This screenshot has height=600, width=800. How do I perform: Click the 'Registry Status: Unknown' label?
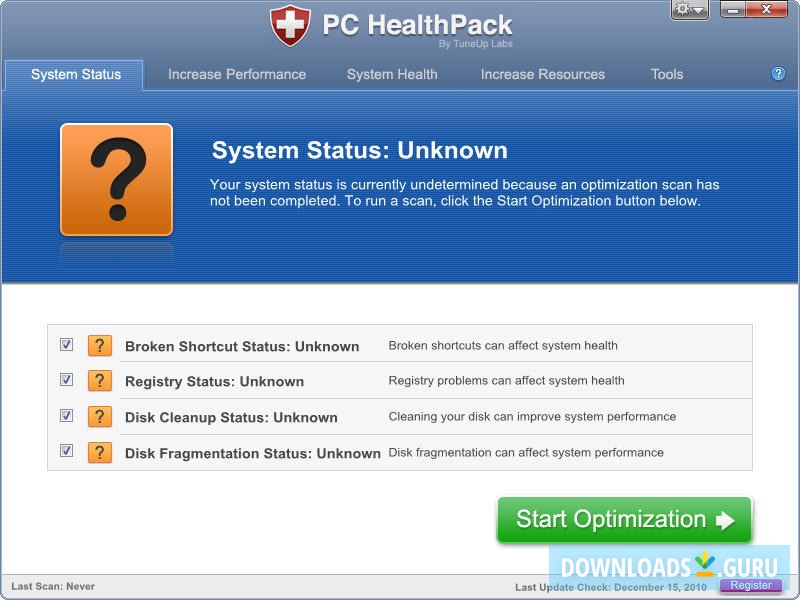click(214, 382)
